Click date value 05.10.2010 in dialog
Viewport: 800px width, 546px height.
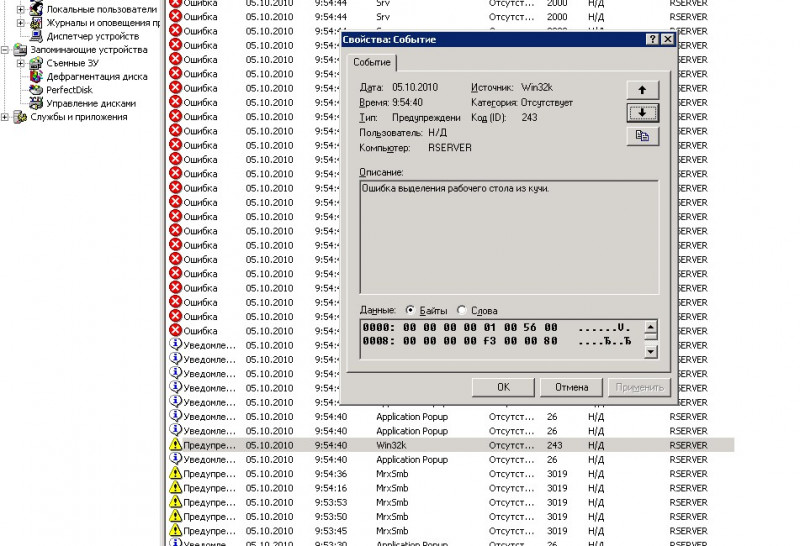click(x=415, y=87)
